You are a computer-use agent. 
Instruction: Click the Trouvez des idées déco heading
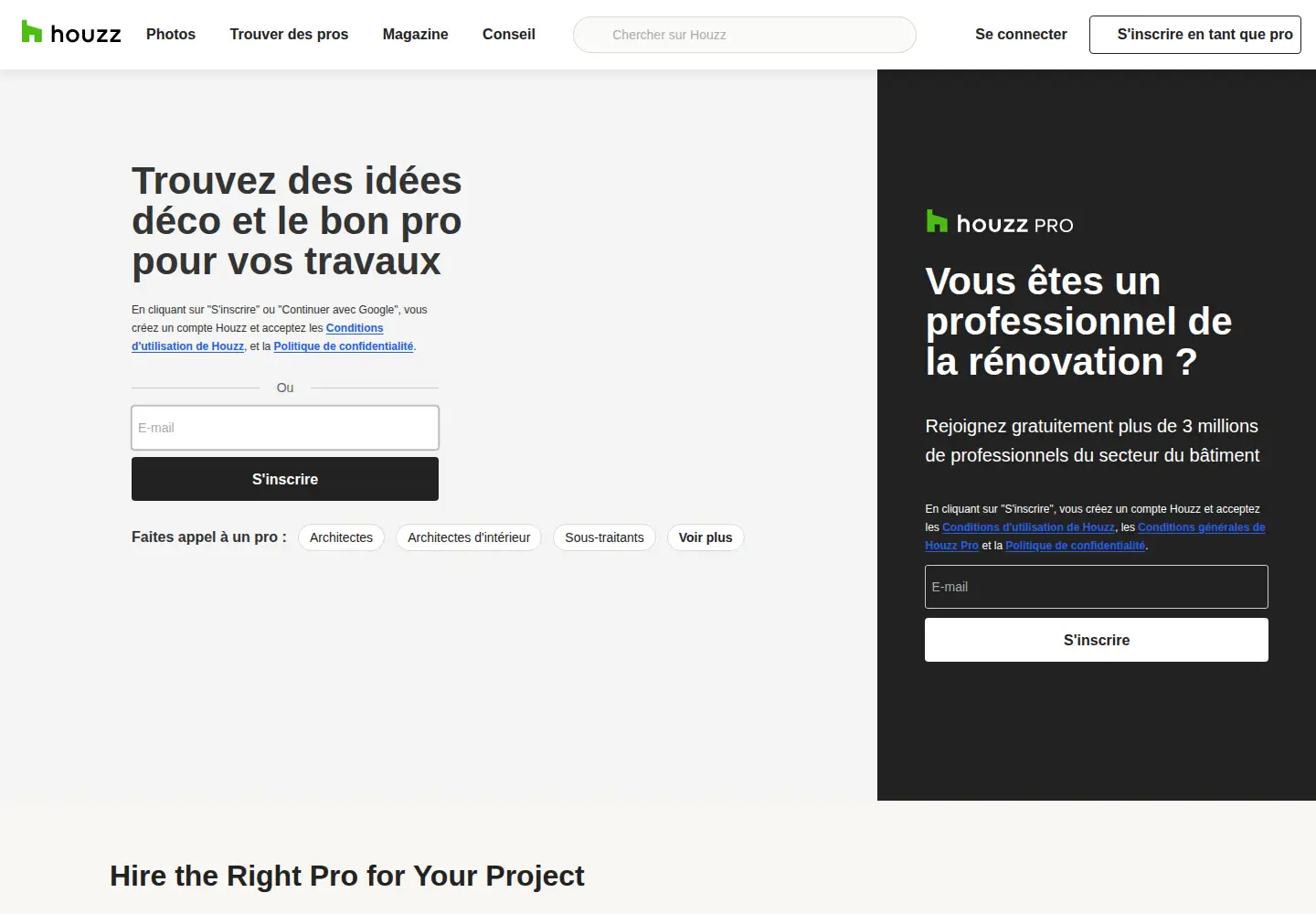click(297, 221)
